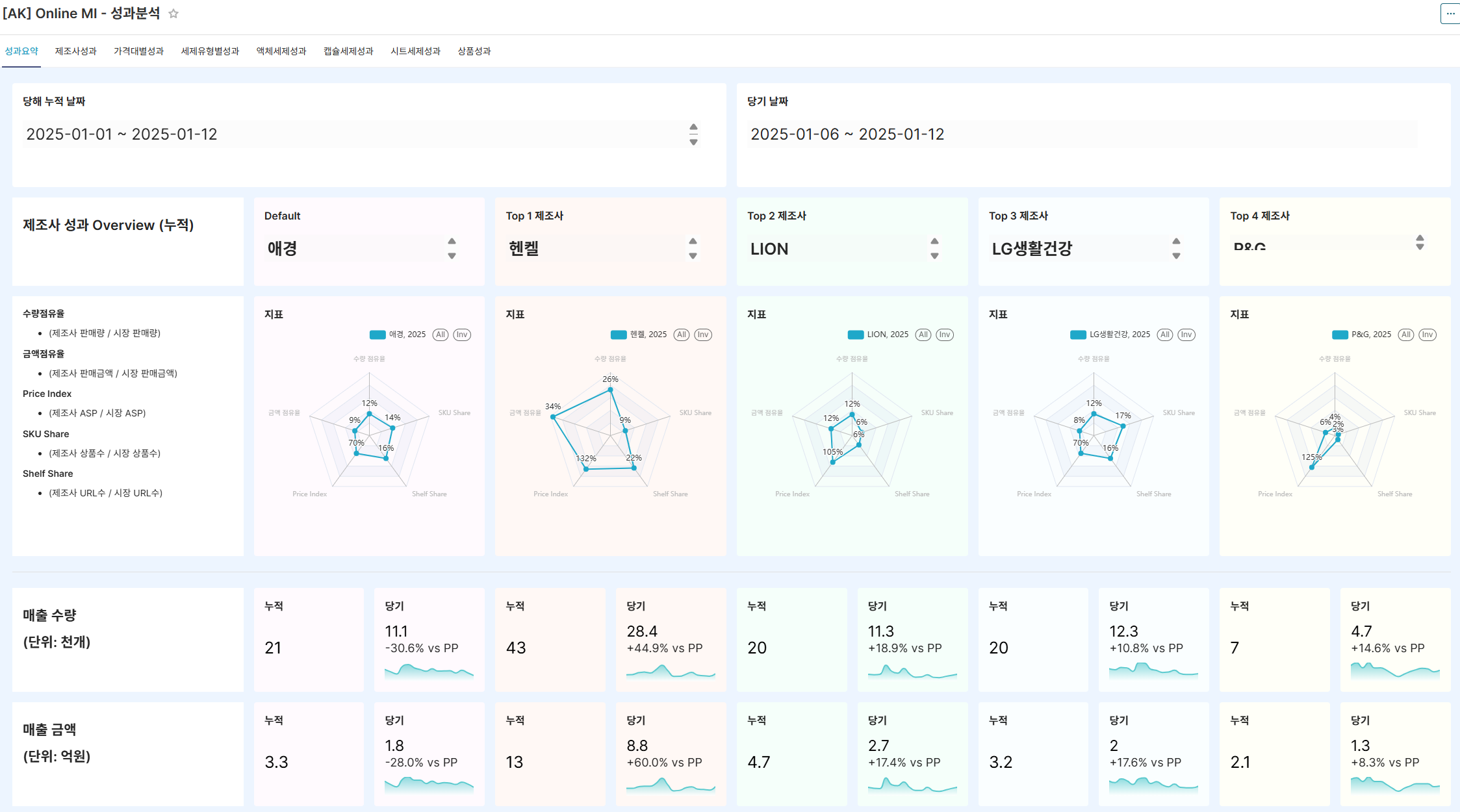Click the 헨켈 당기 매출 수량 sparkline
This screenshot has height=812, width=1460.
click(x=671, y=672)
